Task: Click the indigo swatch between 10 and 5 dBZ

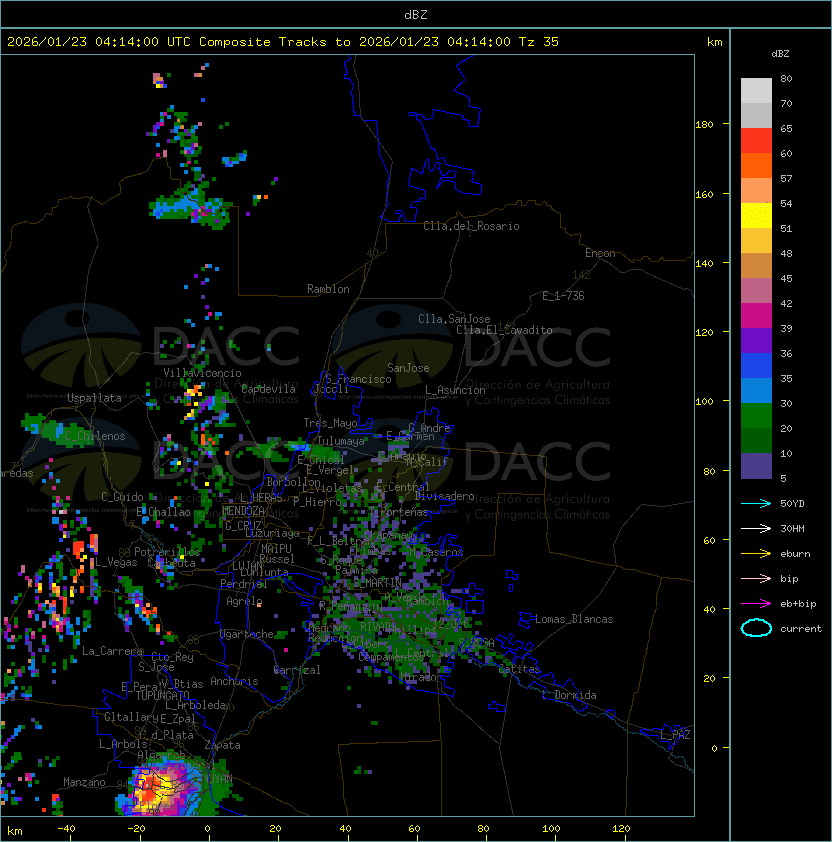Action: pyautogui.click(x=756, y=466)
